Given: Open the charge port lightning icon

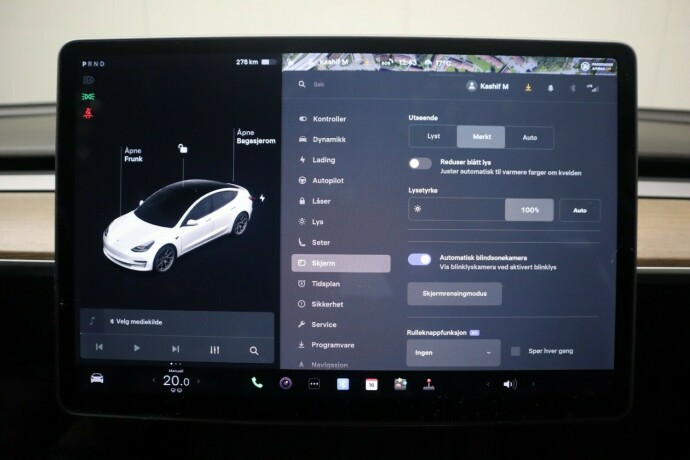Looking at the screenshot, I should (262, 198).
